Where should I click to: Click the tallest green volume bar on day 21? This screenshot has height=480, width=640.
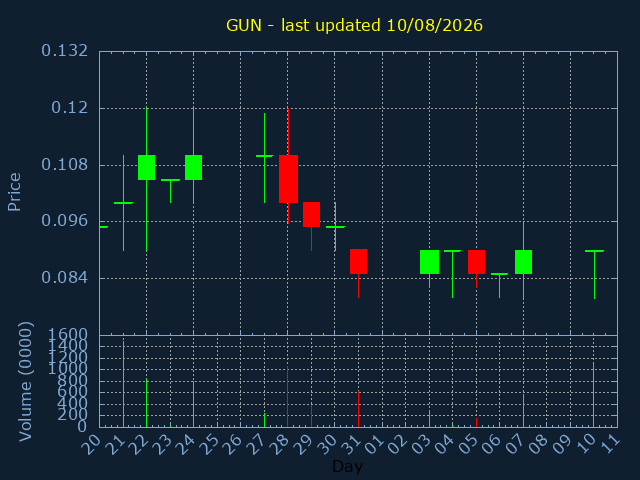123,384
